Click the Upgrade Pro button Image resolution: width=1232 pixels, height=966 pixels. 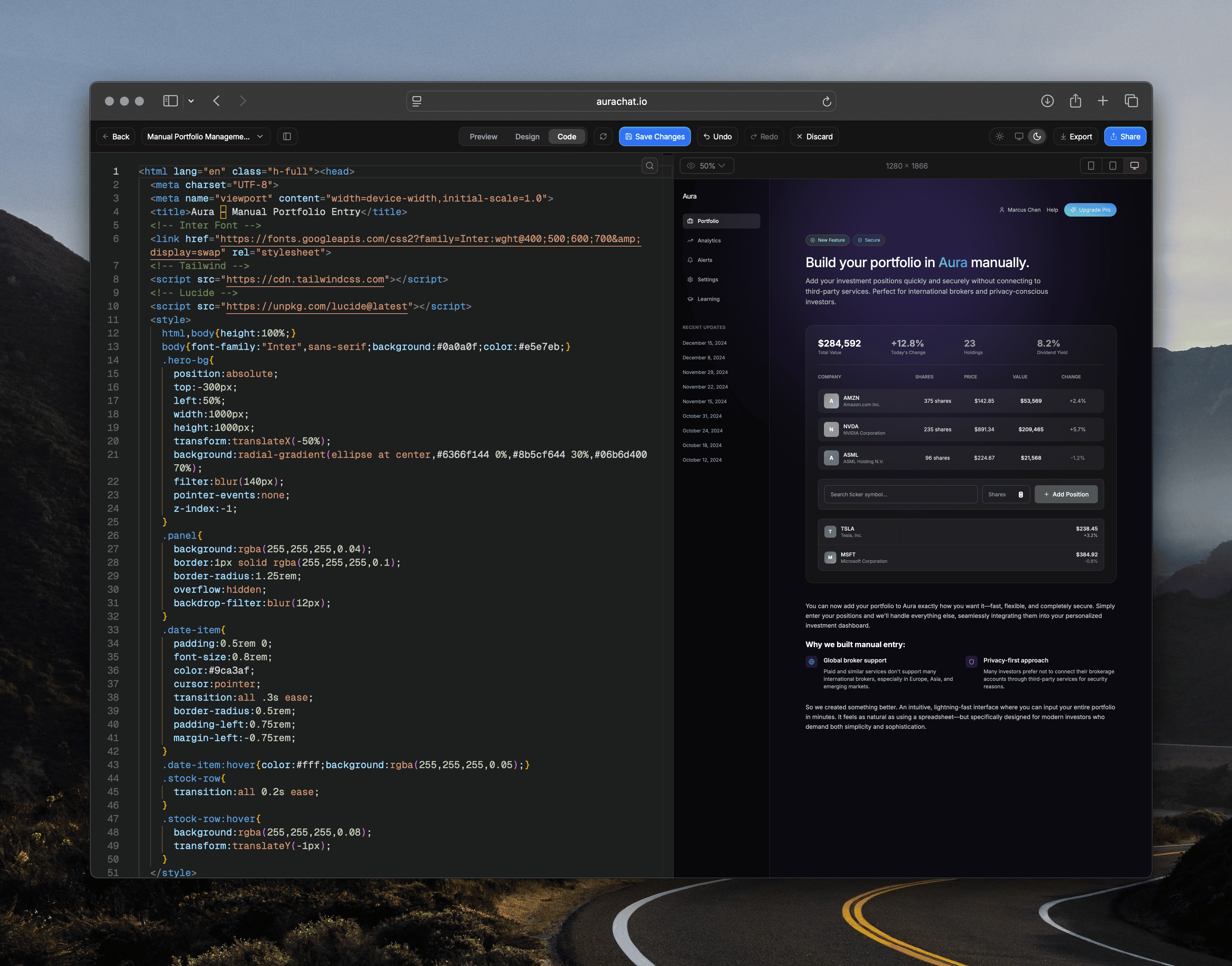point(1090,210)
